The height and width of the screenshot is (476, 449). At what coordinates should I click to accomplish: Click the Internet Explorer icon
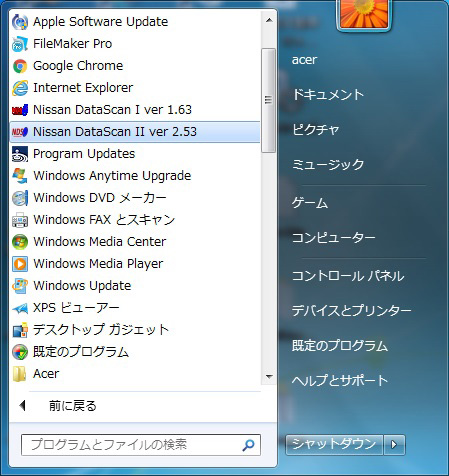[20, 88]
